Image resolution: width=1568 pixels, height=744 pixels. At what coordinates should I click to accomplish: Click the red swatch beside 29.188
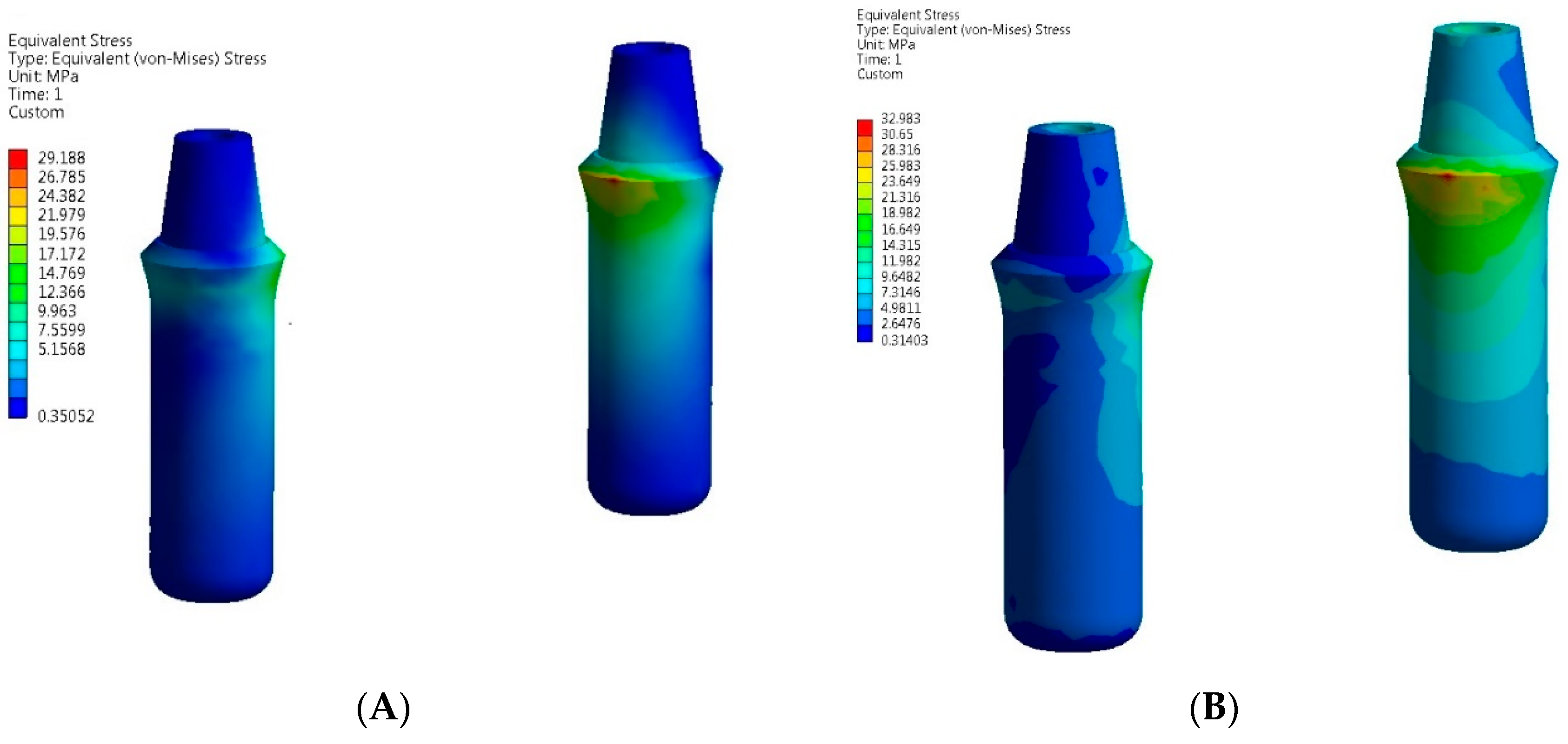(18, 159)
